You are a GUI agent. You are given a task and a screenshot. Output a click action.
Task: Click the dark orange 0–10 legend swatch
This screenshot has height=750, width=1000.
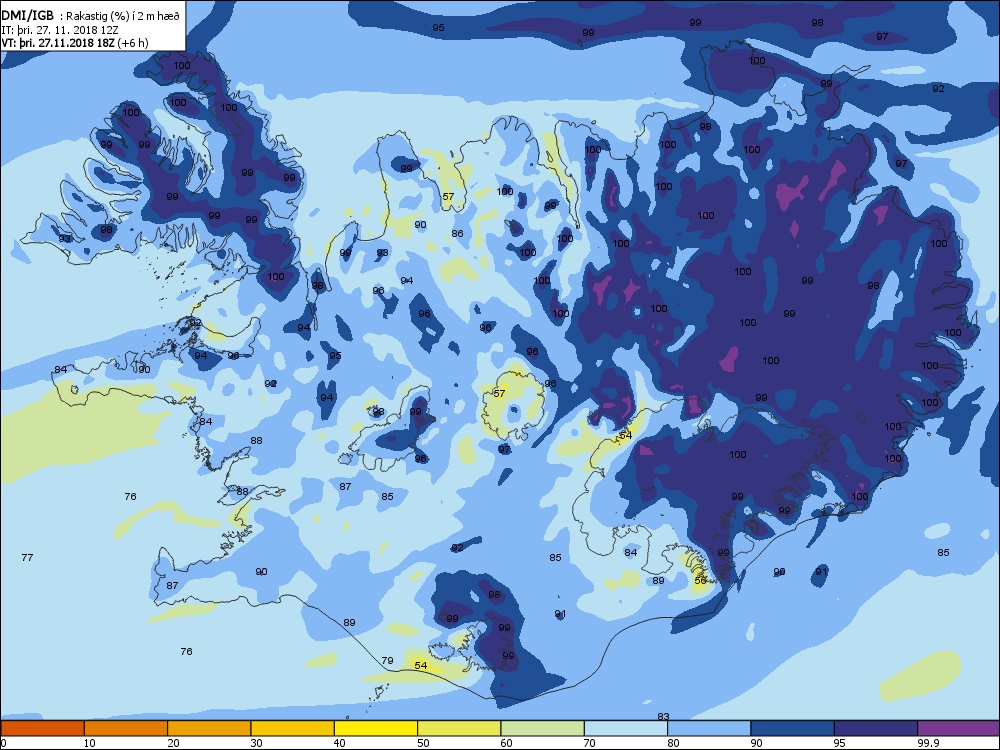[x=42, y=728]
